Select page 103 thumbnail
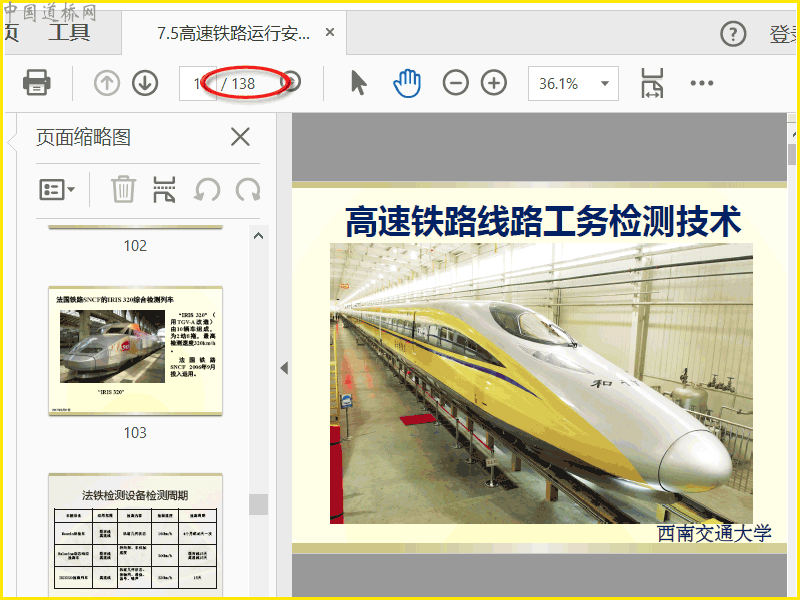 pos(135,351)
